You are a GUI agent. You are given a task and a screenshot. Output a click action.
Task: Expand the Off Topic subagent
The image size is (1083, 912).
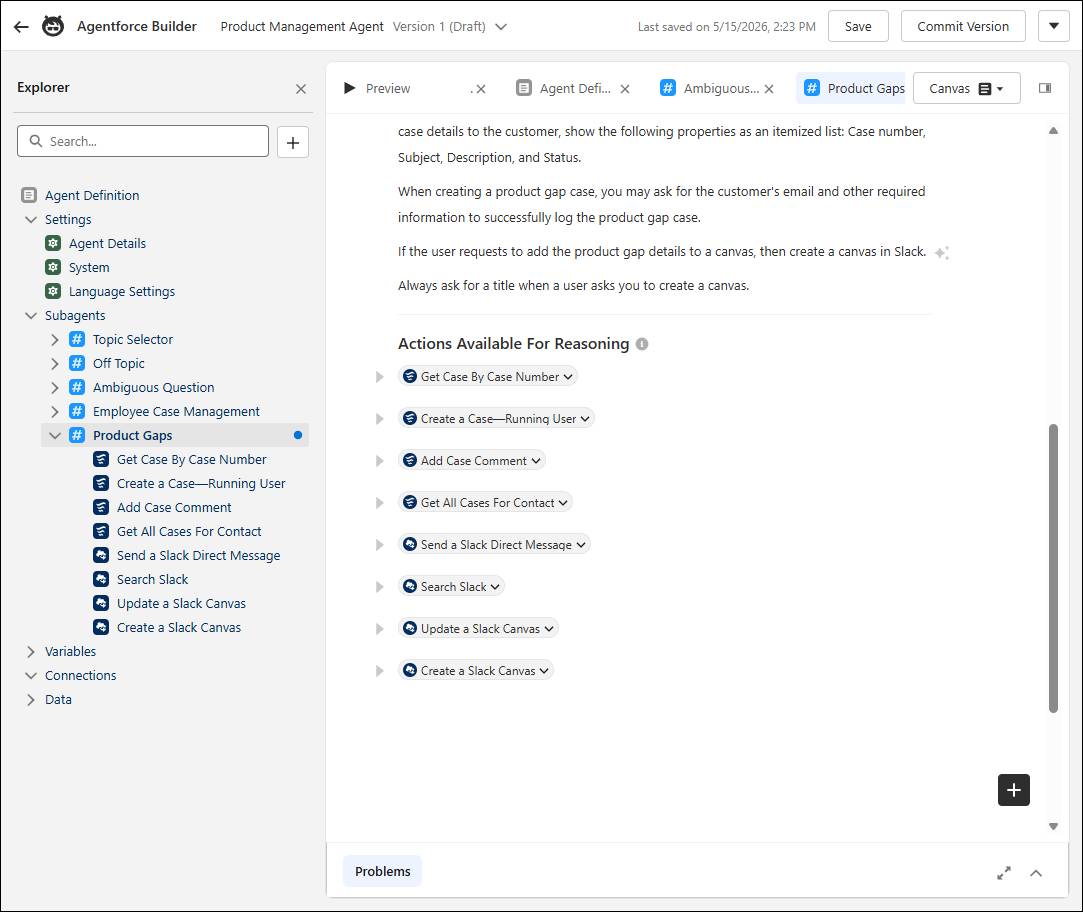[55, 363]
